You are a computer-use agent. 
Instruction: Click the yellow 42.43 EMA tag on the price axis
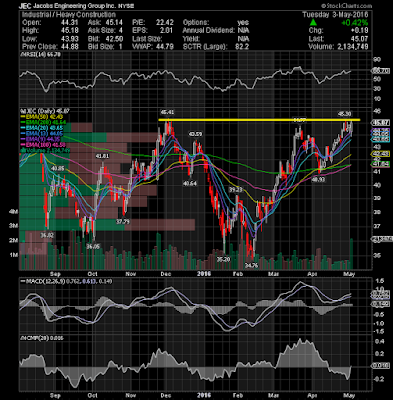click(x=380, y=154)
